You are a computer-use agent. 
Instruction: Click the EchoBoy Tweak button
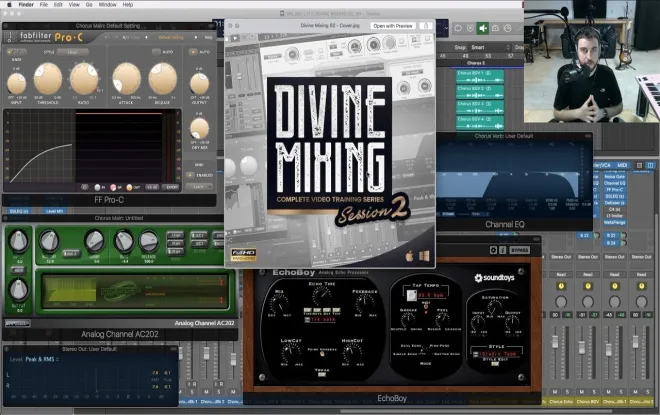(322, 374)
